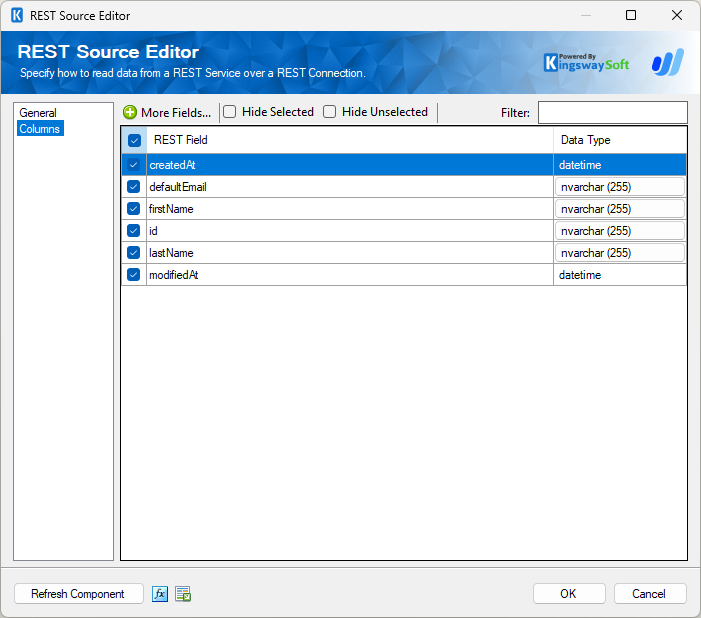Screen dimensions: 701x618
Task: Enable the Hide Selected checkbox
Action: [229, 111]
